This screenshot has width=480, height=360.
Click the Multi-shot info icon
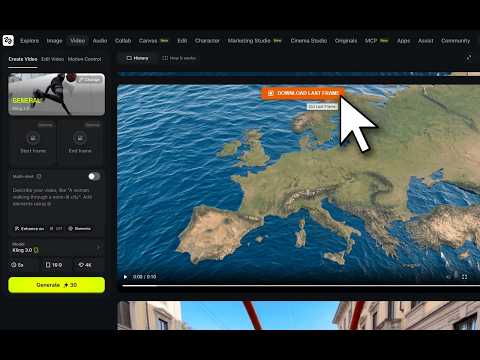coord(39,176)
